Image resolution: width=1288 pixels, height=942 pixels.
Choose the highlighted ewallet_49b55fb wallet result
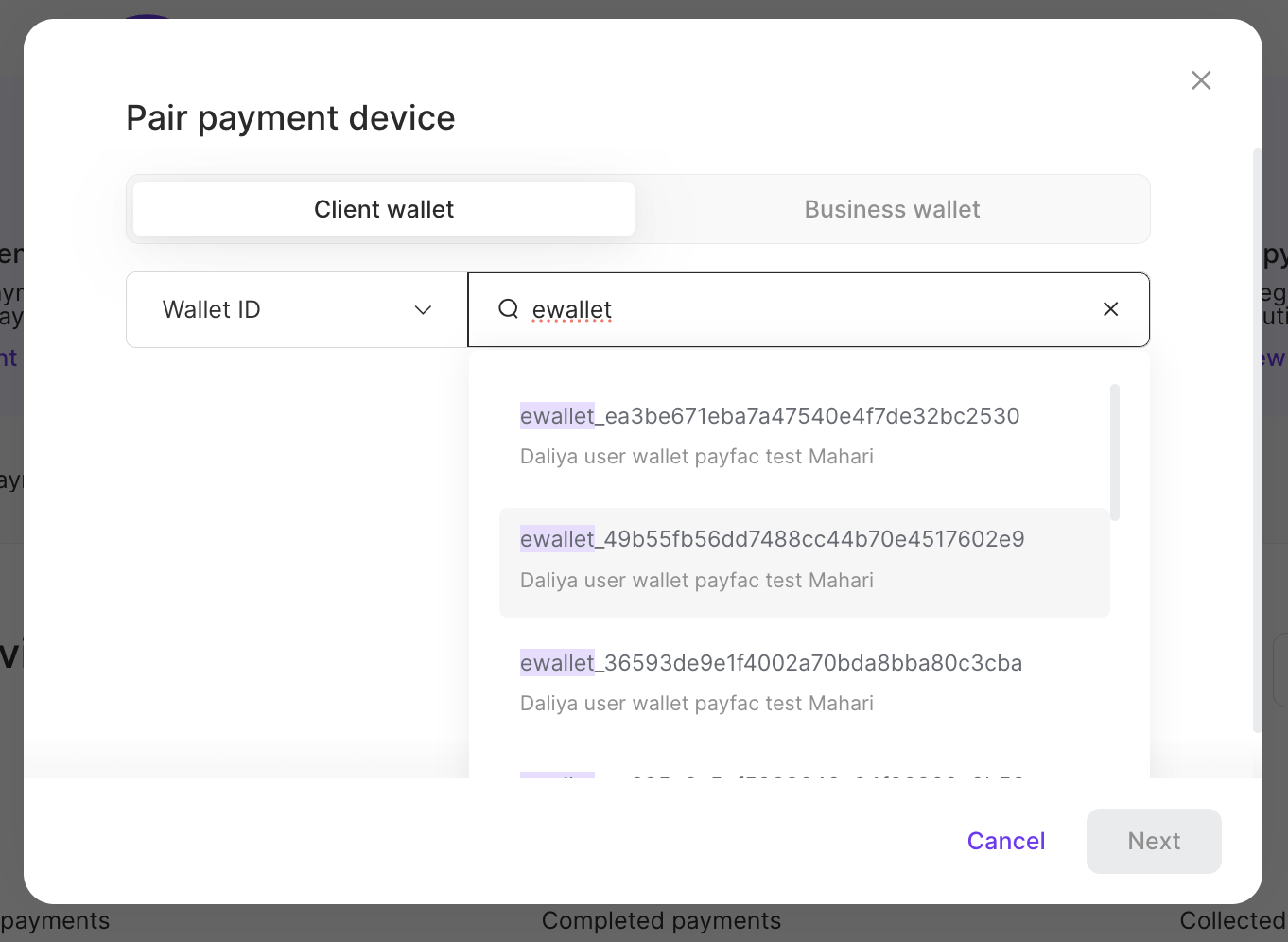(x=772, y=539)
